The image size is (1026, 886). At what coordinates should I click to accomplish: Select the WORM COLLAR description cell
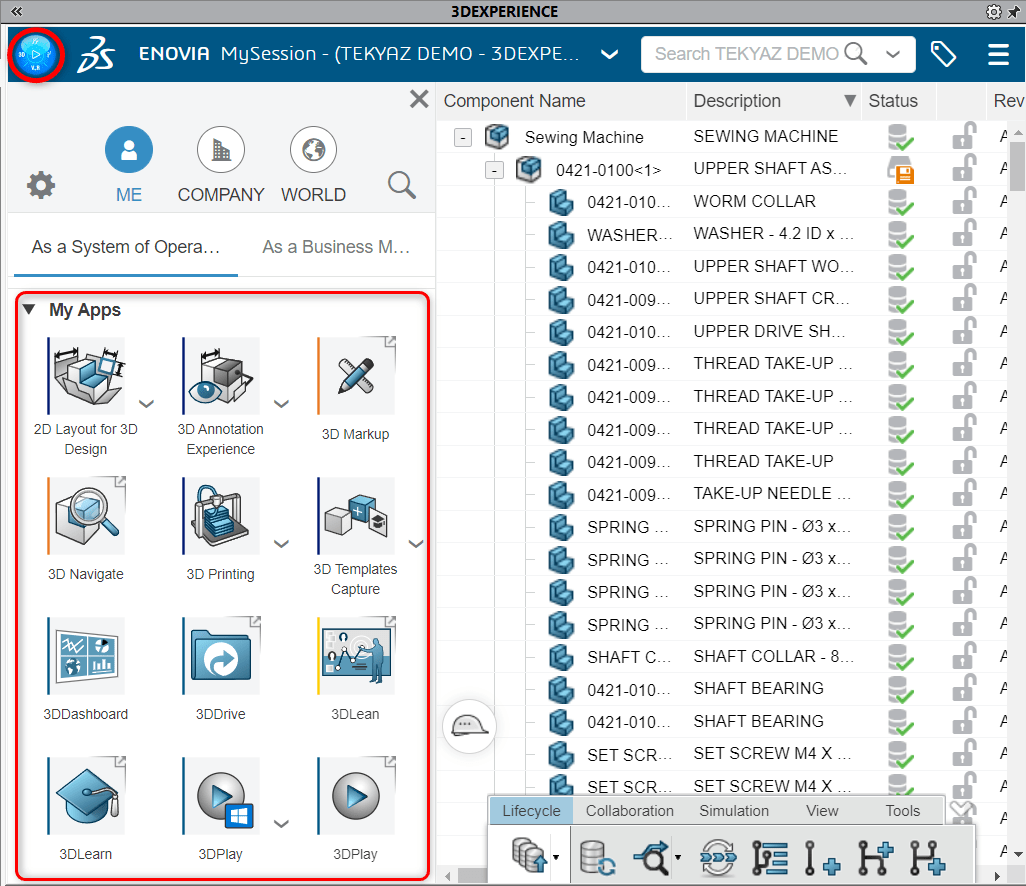754,201
